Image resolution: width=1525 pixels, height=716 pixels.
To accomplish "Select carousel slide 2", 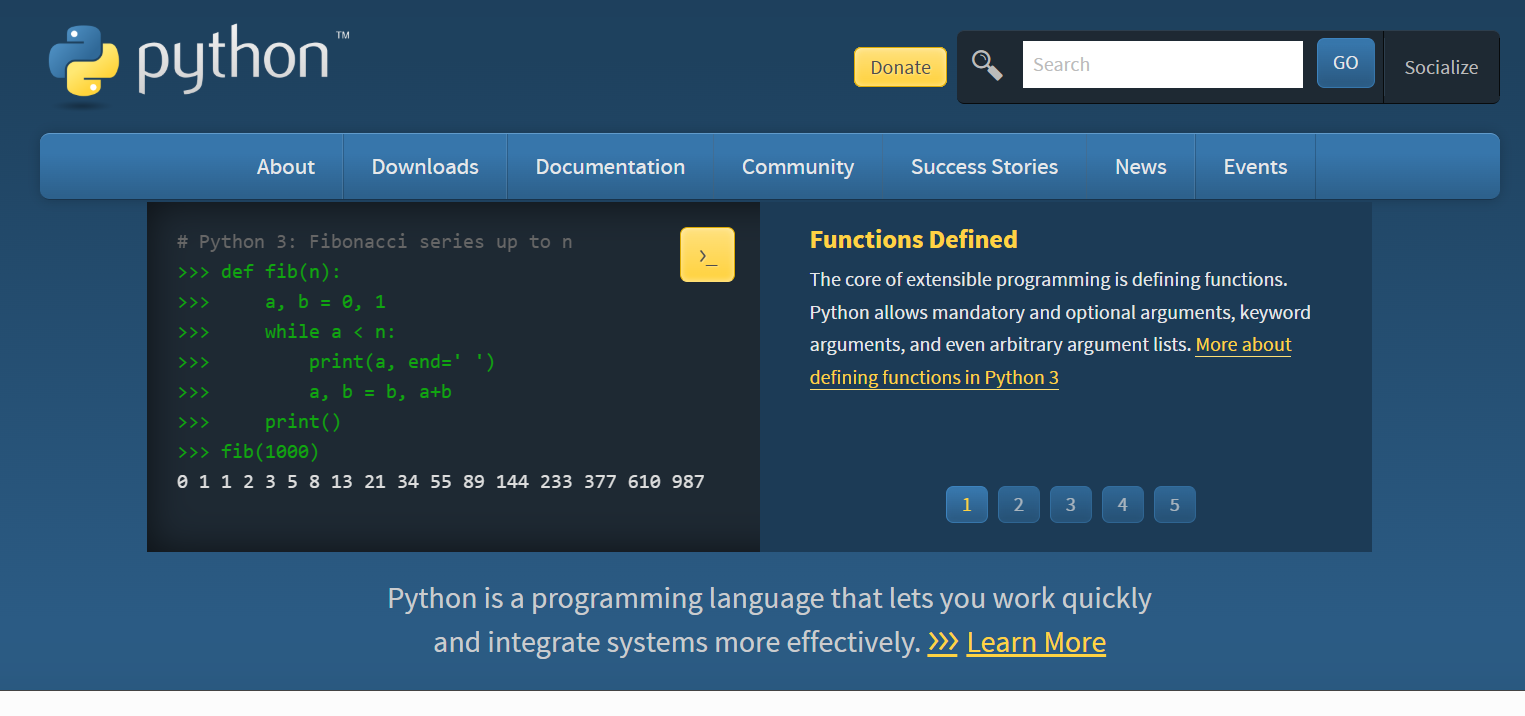I will tap(1018, 504).
